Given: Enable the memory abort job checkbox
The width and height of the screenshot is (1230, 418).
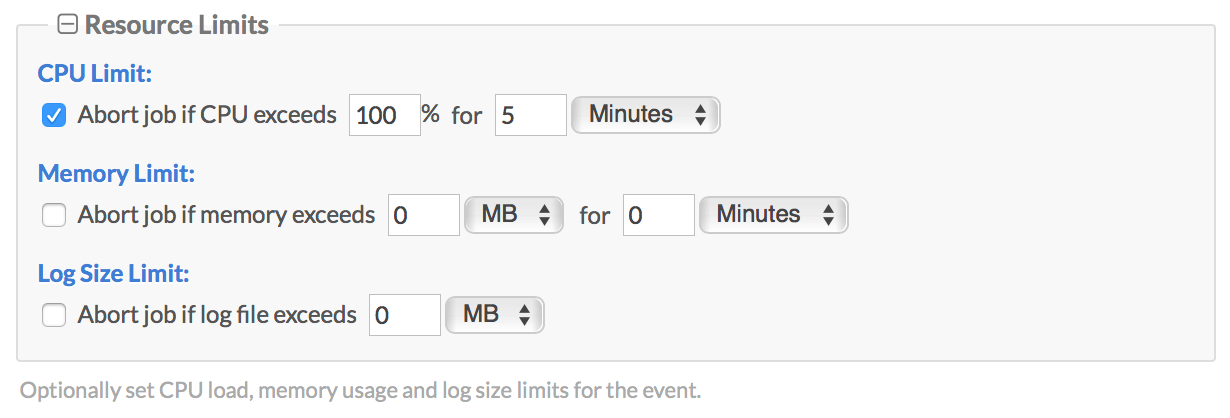Looking at the screenshot, I should click(54, 215).
